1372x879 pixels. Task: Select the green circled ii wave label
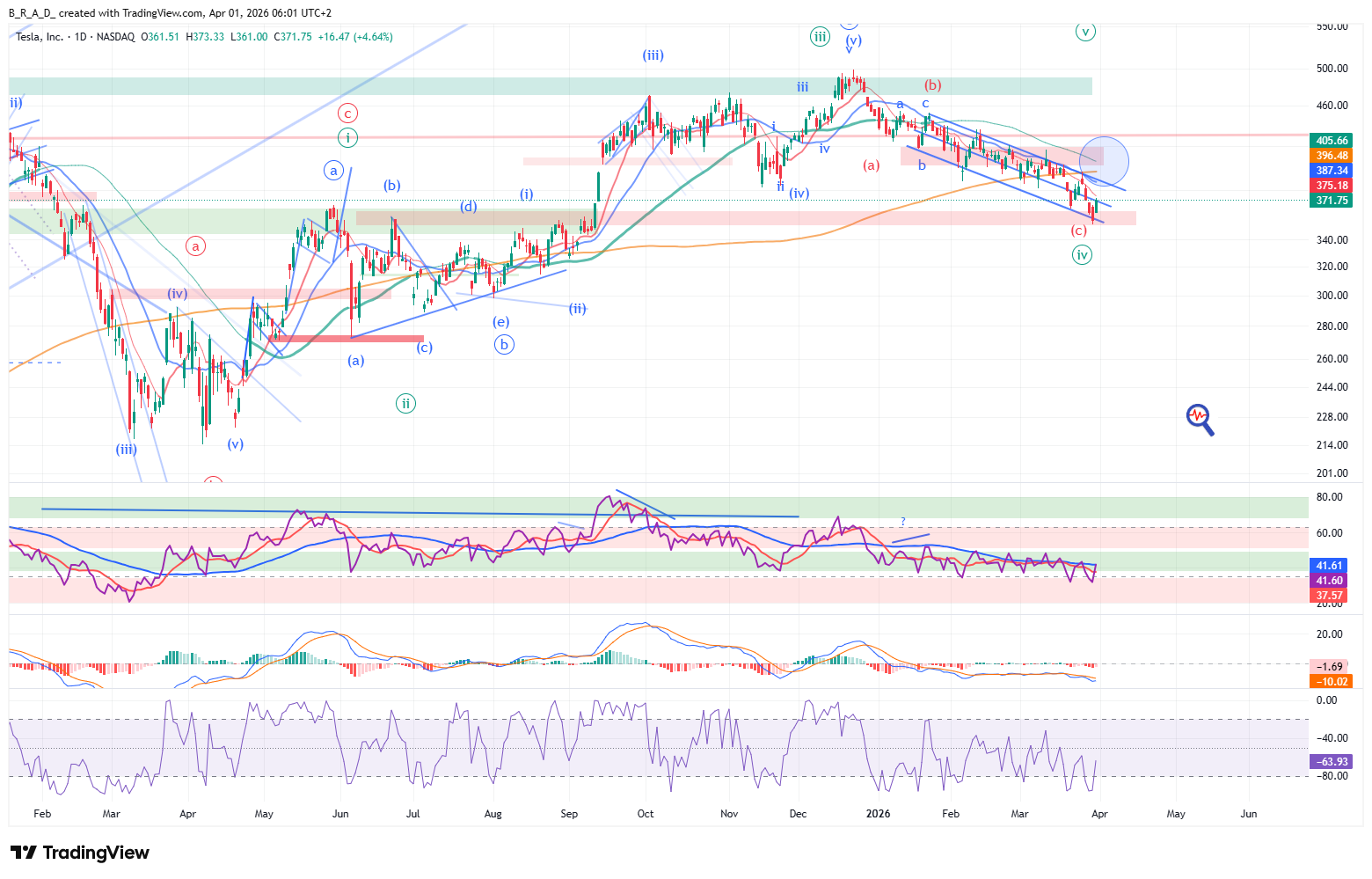pos(405,404)
